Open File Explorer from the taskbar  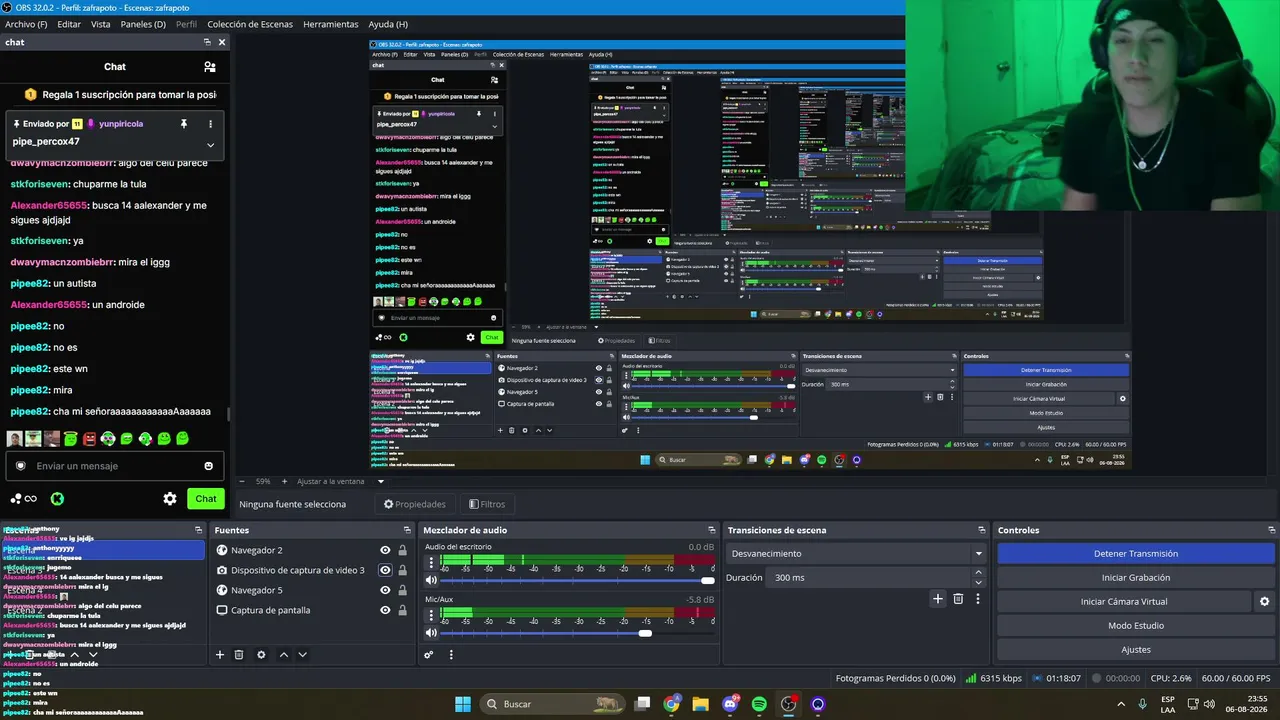(700, 704)
